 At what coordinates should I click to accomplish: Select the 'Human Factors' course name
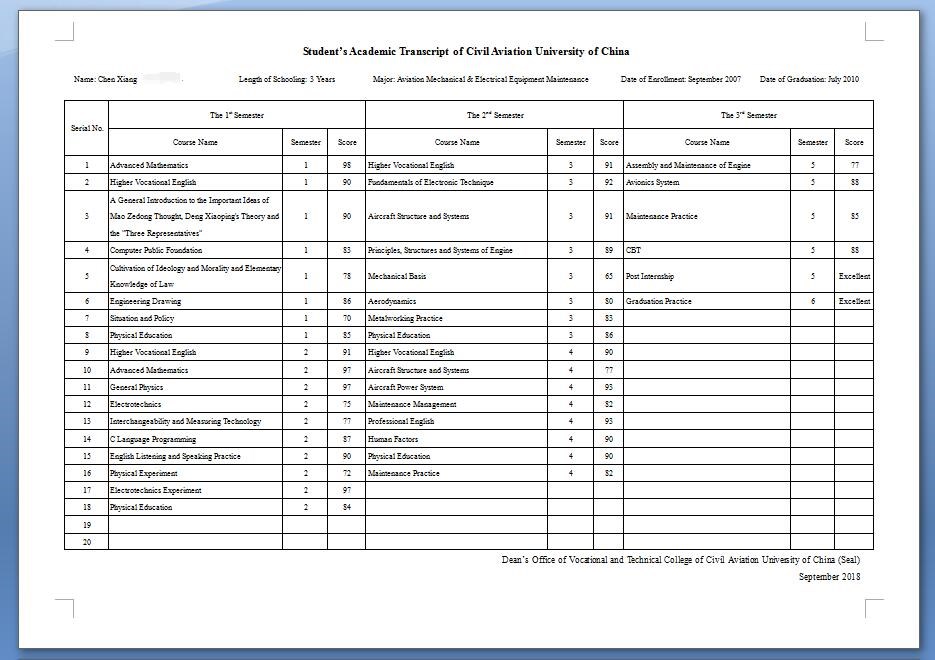393,439
